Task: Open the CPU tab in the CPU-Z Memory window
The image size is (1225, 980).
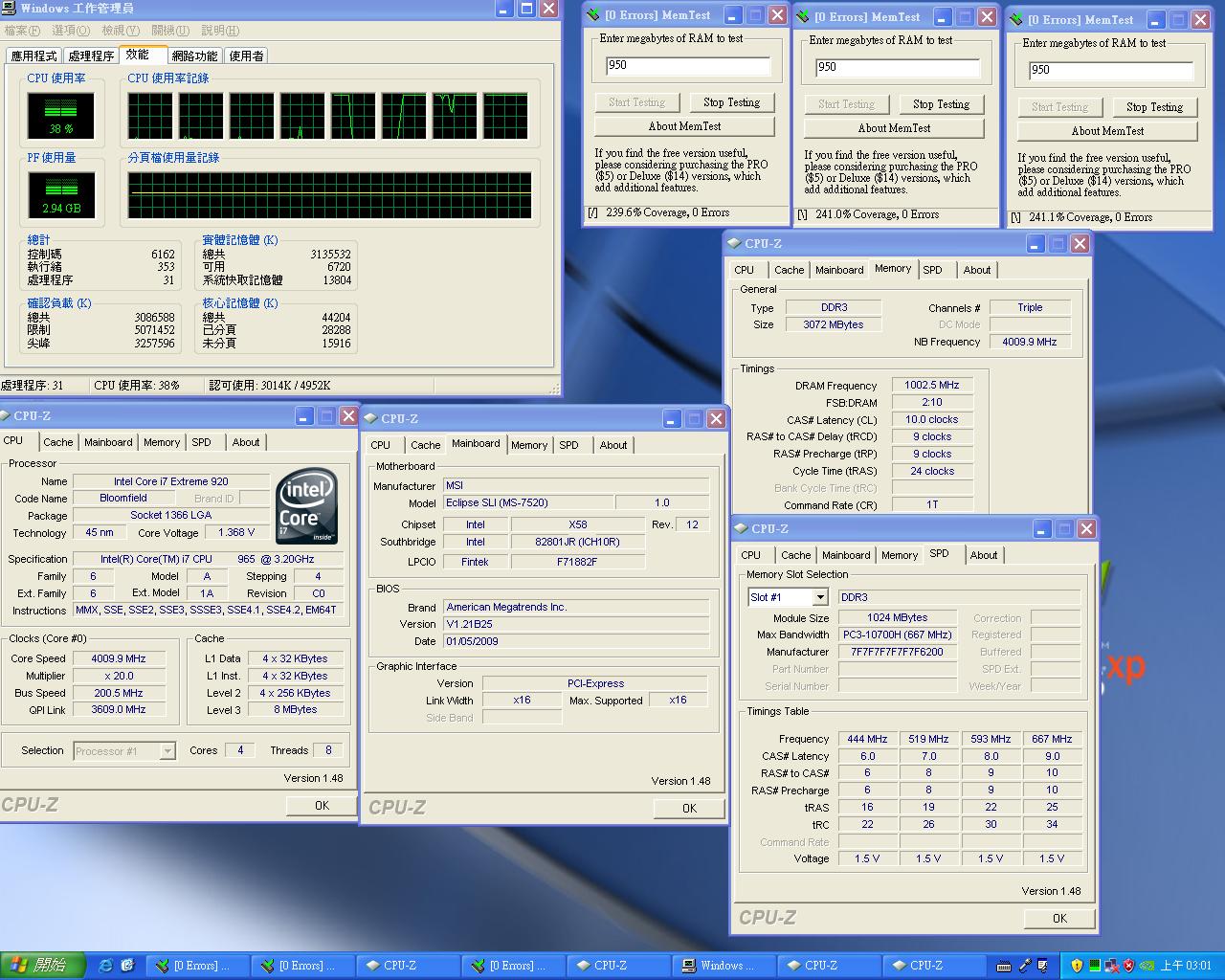Action: [745, 270]
